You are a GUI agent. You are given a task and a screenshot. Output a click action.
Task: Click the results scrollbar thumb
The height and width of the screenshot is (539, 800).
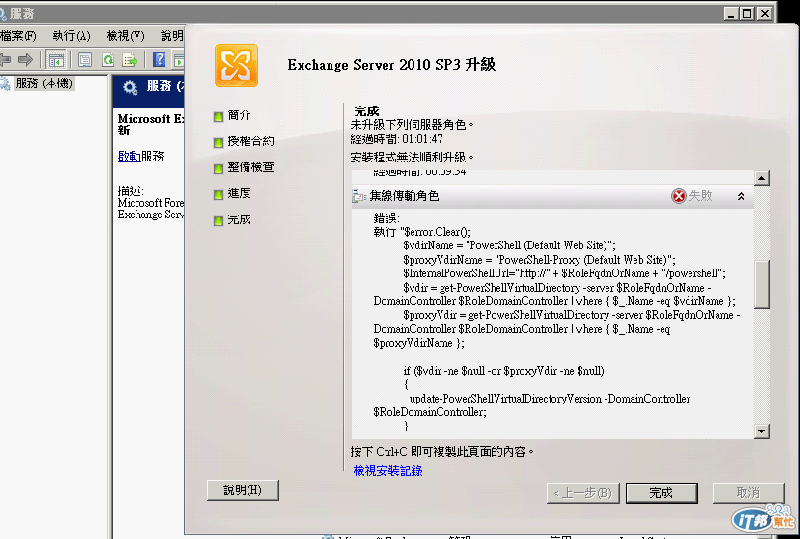click(x=761, y=285)
